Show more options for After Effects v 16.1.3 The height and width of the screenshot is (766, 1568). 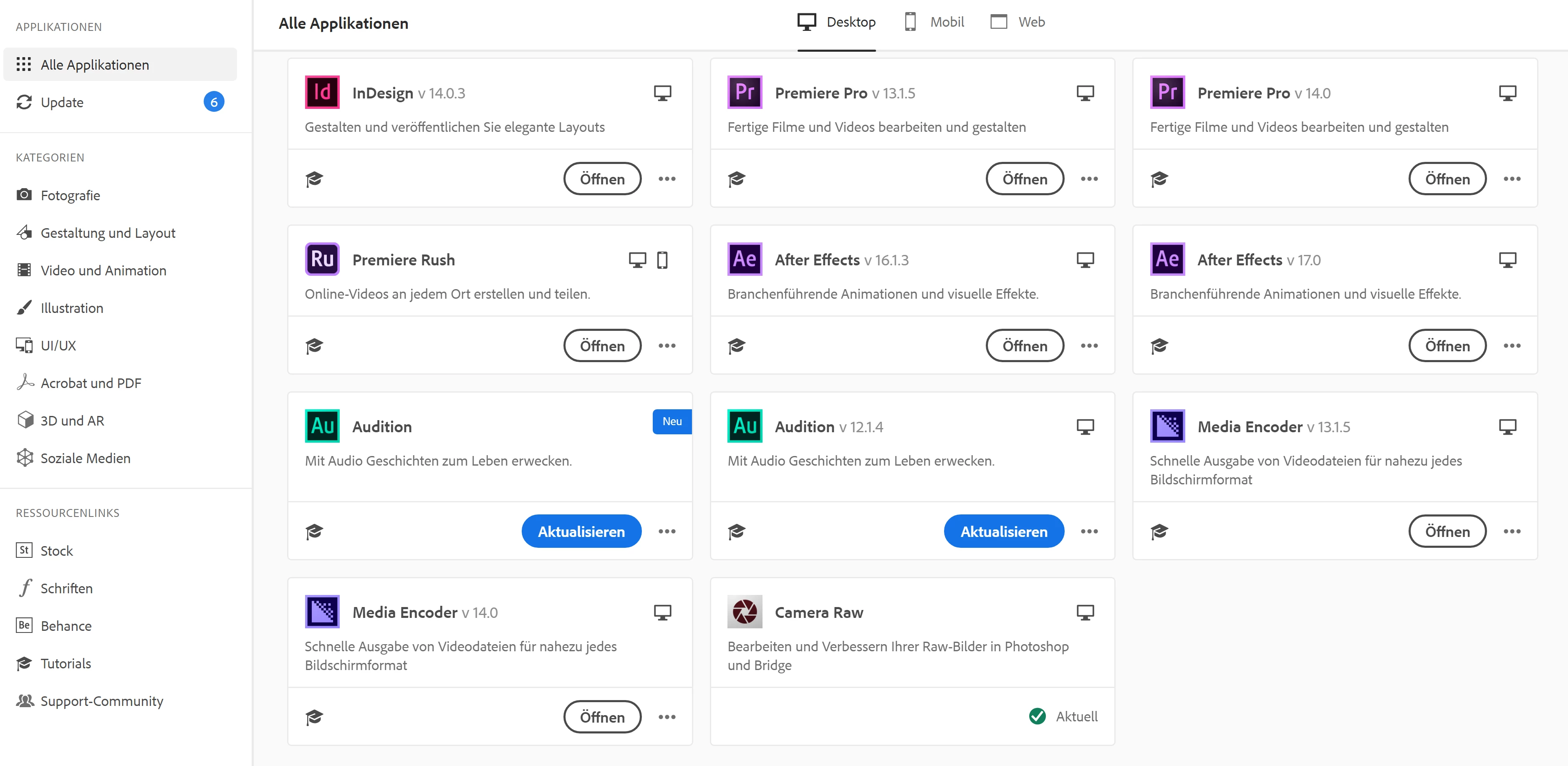[1089, 345]
